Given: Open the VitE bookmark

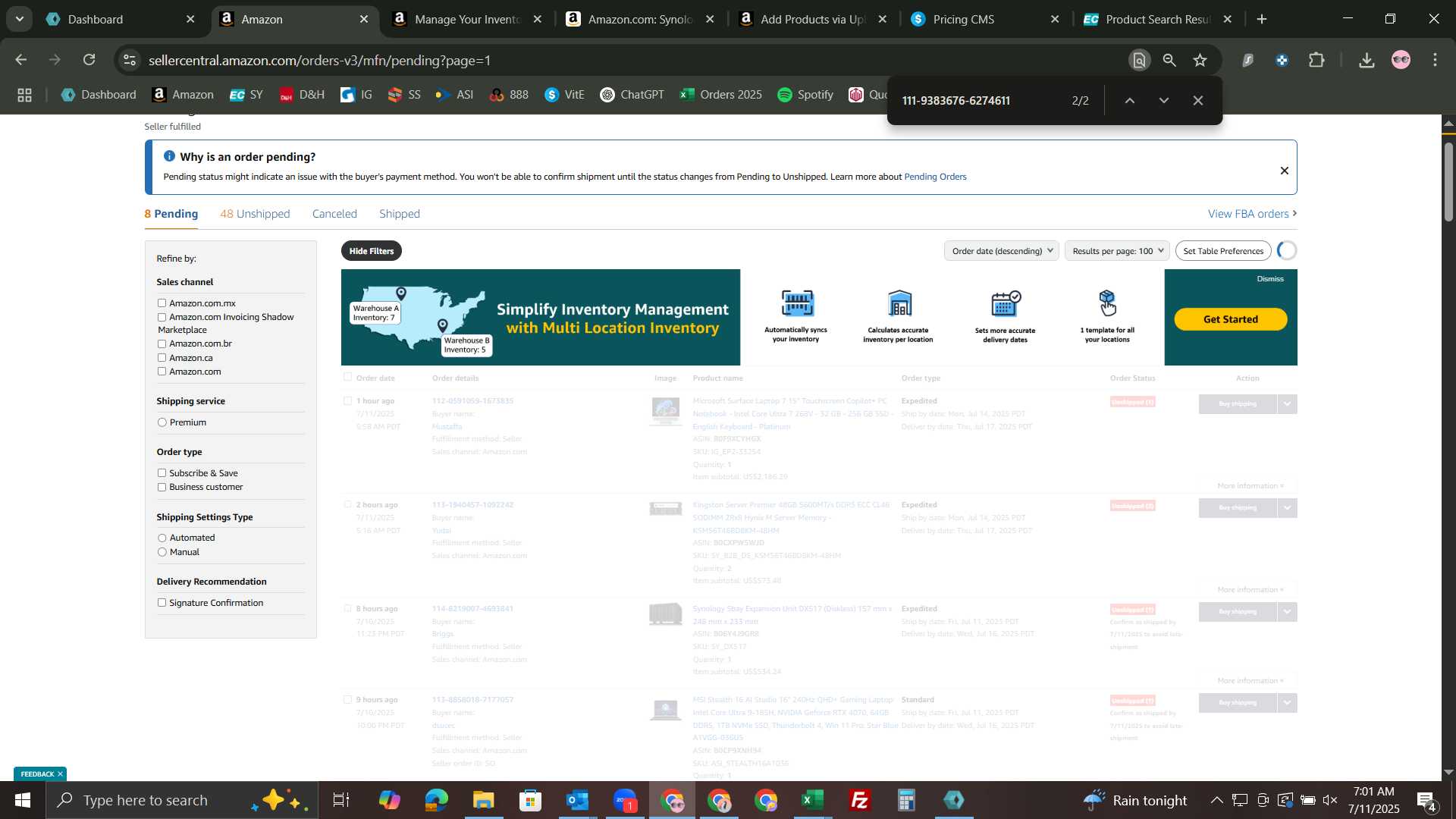Looking at the screenshot, I should click(565, 95).
